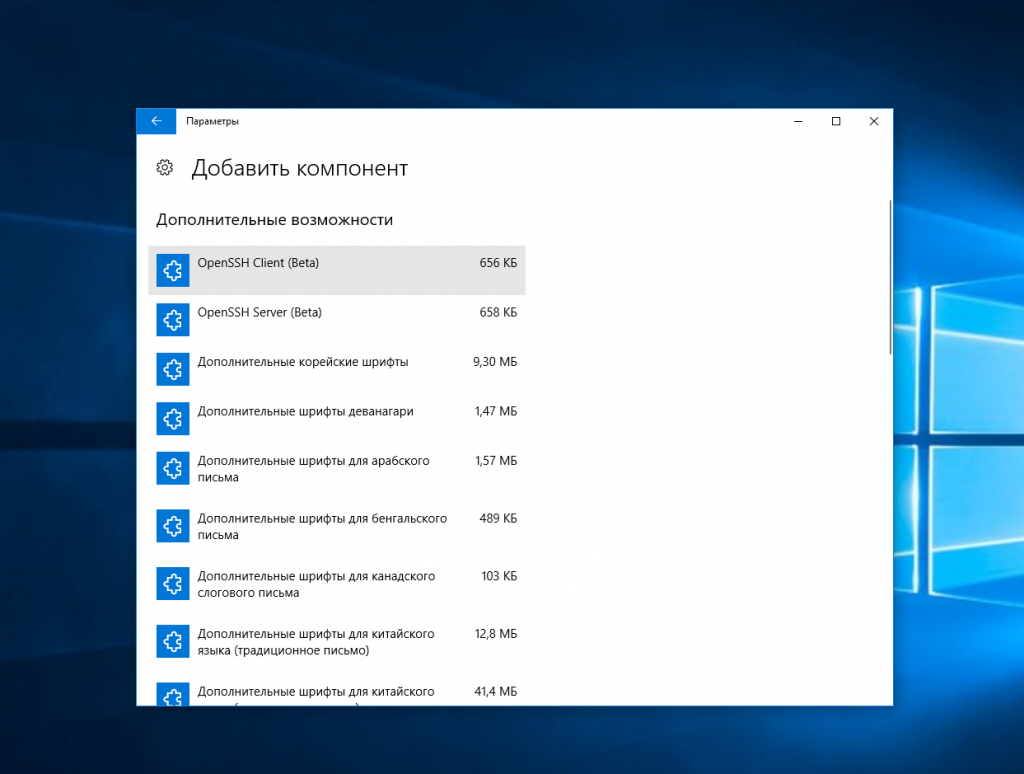Viewport: 1024px width, 774px height.
Task: Pick the Arabic script fonts list item
Action: (337, 469)
